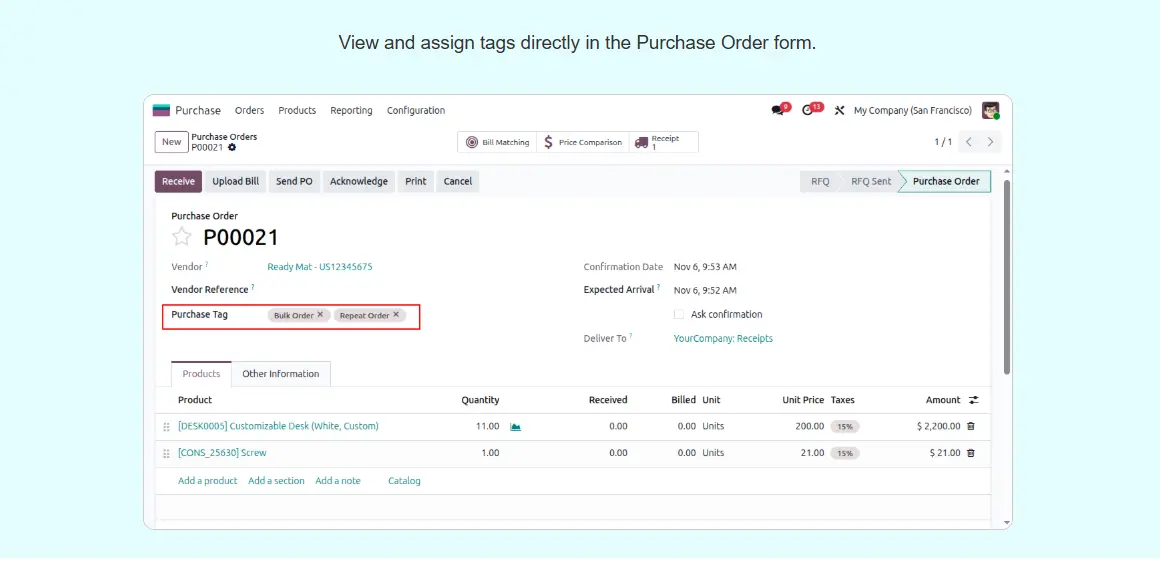Open forecast chart icon for Customizable Desk
The height and width of the screenshot is (561, 1160).
pos(515,426)
